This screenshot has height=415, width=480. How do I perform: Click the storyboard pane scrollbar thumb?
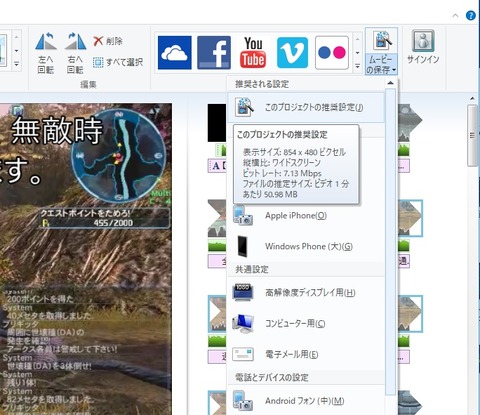[472, 135]
